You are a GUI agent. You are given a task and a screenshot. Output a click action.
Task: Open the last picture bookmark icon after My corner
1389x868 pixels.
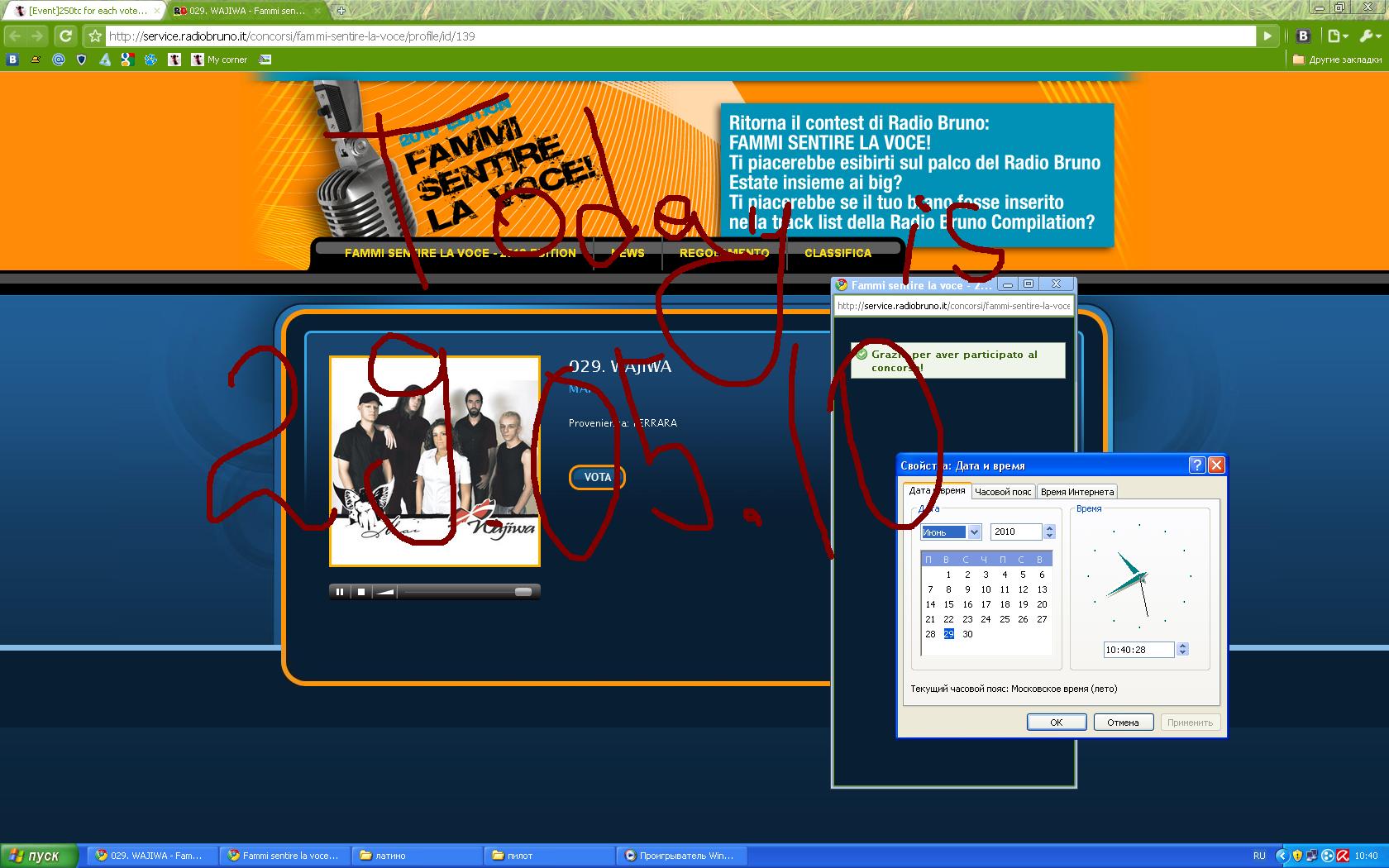pyautogui.click(x=265, y=60)
